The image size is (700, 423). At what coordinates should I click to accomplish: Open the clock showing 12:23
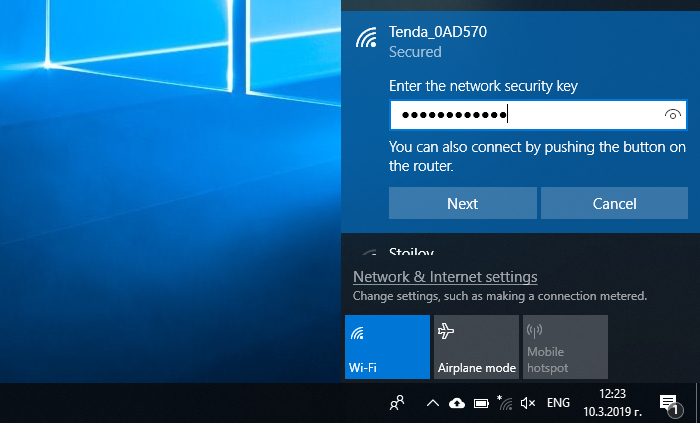[x=613, y=403]
